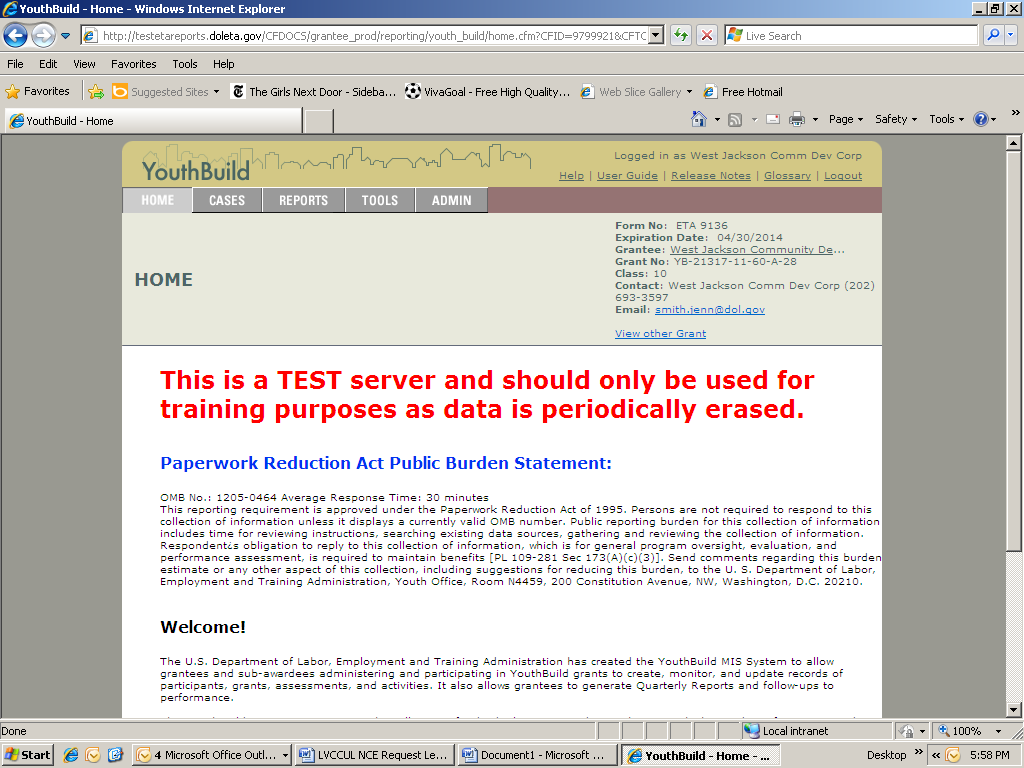Open the File menu

15,64
